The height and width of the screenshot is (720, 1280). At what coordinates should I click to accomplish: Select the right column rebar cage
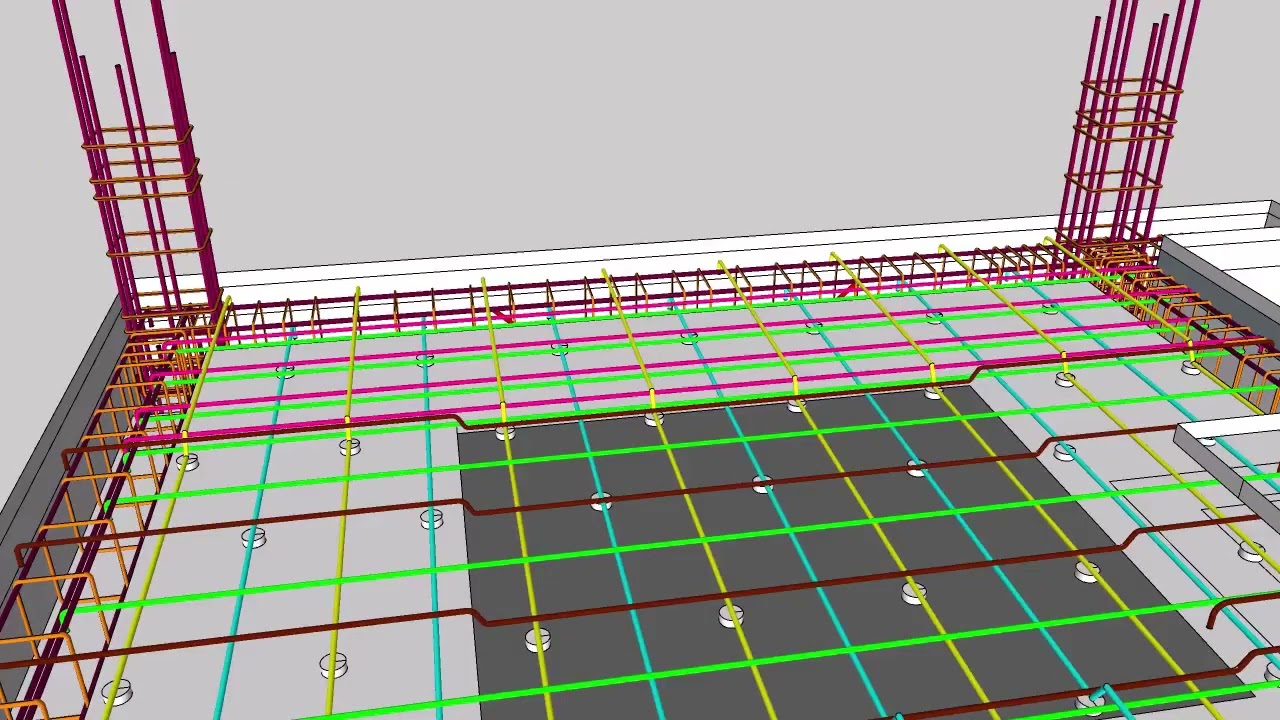click(x=1130, y=130)
